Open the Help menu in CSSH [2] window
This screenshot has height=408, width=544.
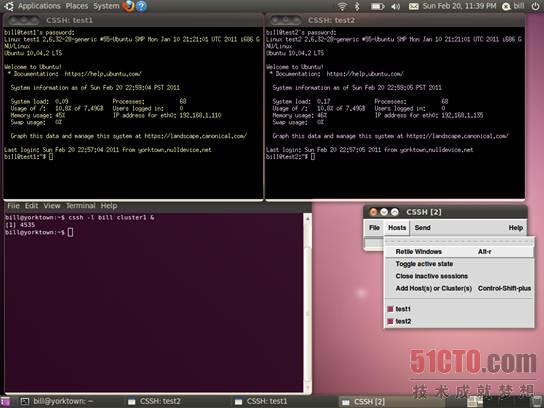click(x=516, y=228)
